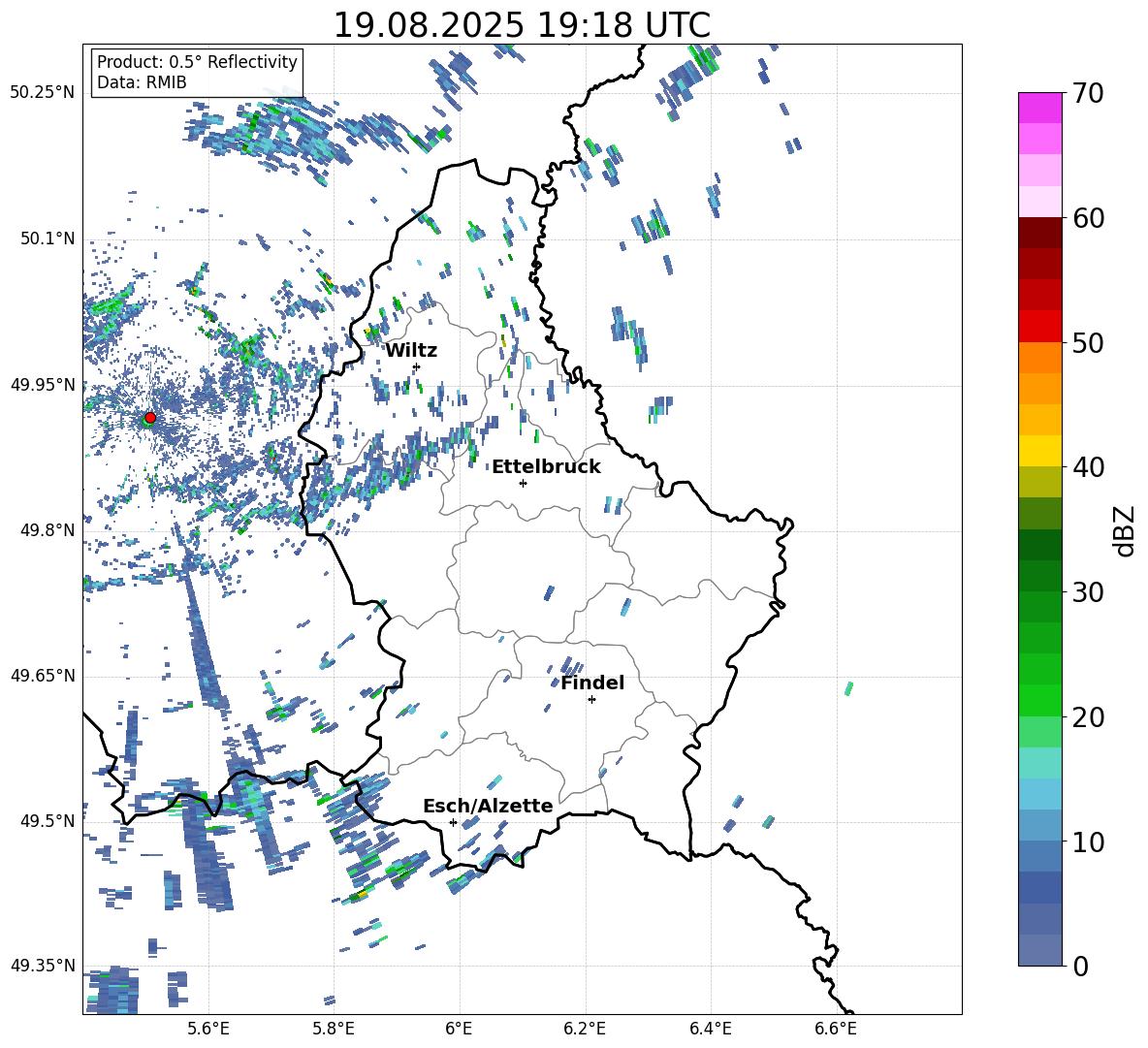Click the 'Wiltz' city label
The width and height of the screenshot is (1148, 1048).
point(411,351)
